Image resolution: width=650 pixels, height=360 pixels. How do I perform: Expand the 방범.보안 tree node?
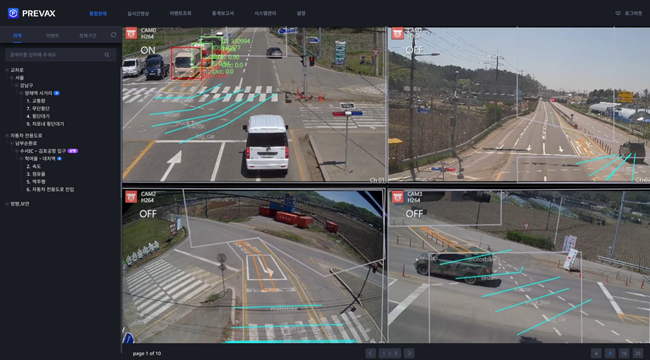point(7,204)
